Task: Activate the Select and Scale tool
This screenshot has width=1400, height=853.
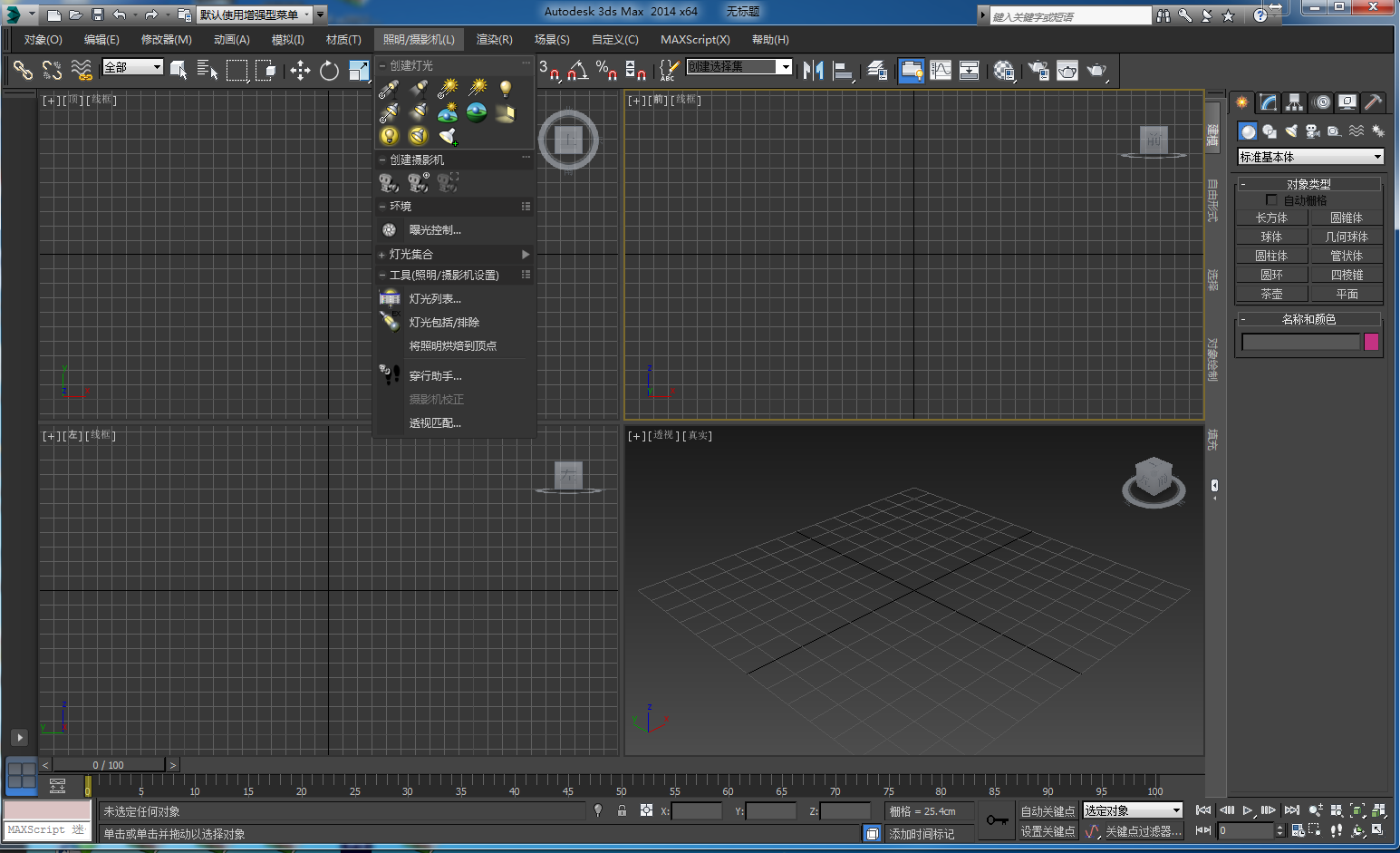Action: pos(359,70)
